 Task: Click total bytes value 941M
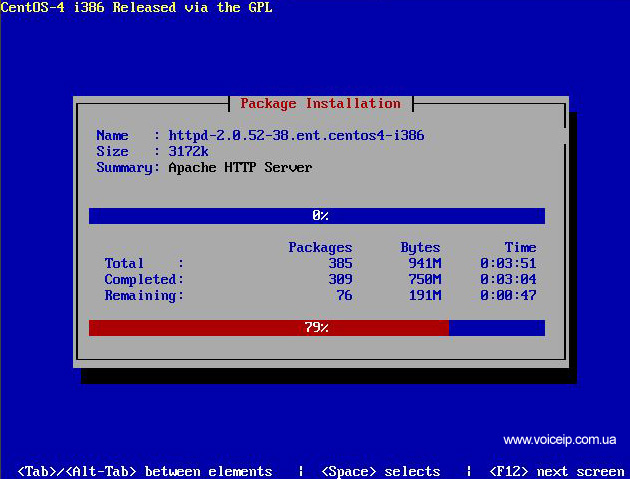click(x=425, y=263)
